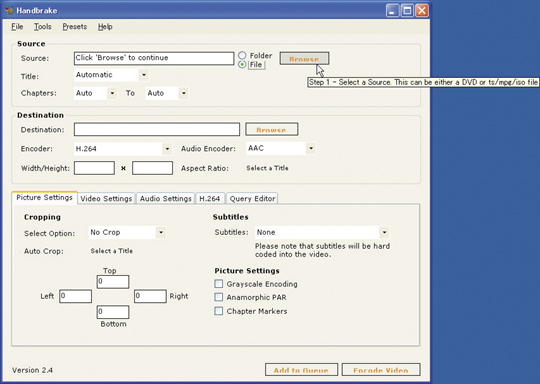Open the File menu
540x384 pixels.
pyautogui.click(x=17, y=27)
